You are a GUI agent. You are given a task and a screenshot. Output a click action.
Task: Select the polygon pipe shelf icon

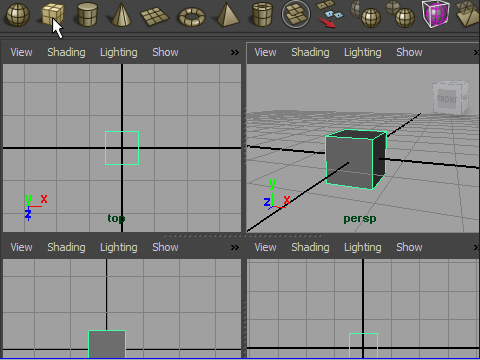(263, 15)
